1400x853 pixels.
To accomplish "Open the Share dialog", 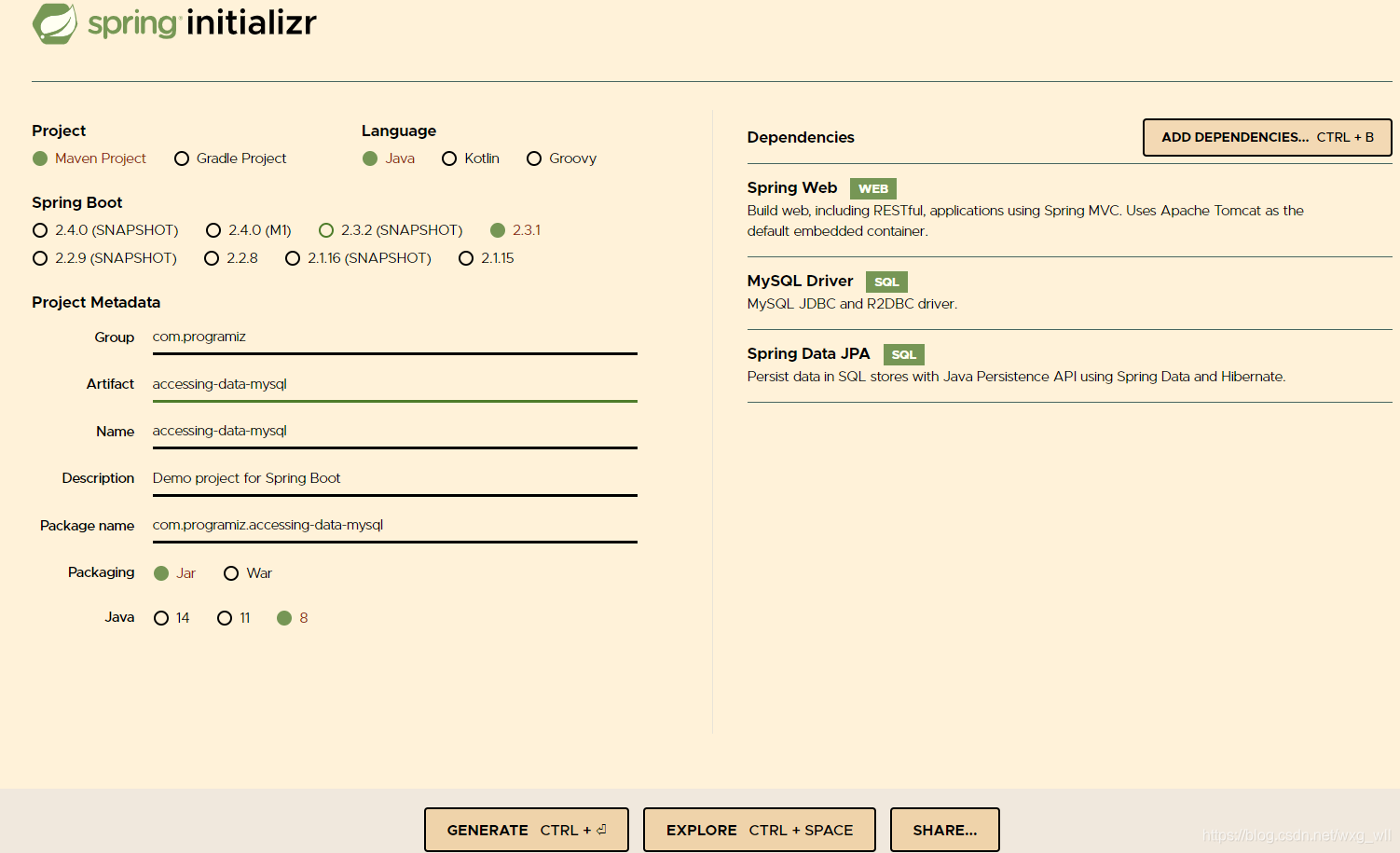I will [945, 830].
